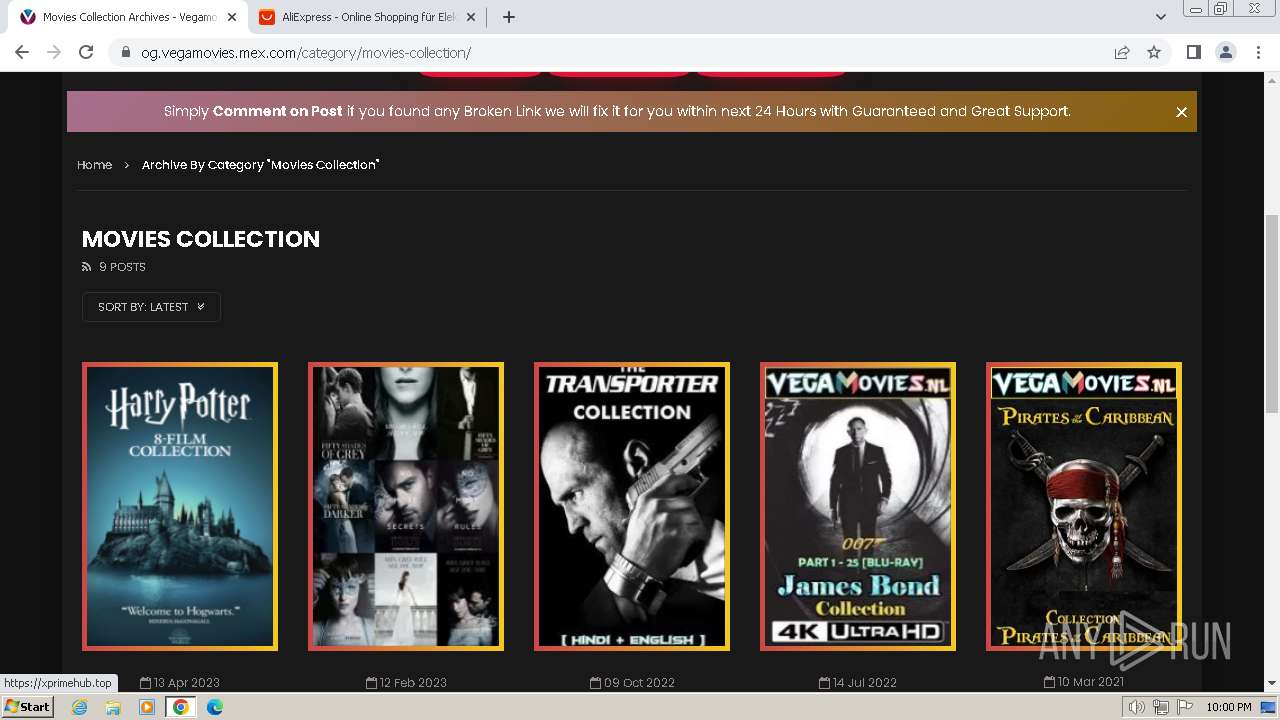Open the Sort By: Latest dropdown

click(151, 307)
